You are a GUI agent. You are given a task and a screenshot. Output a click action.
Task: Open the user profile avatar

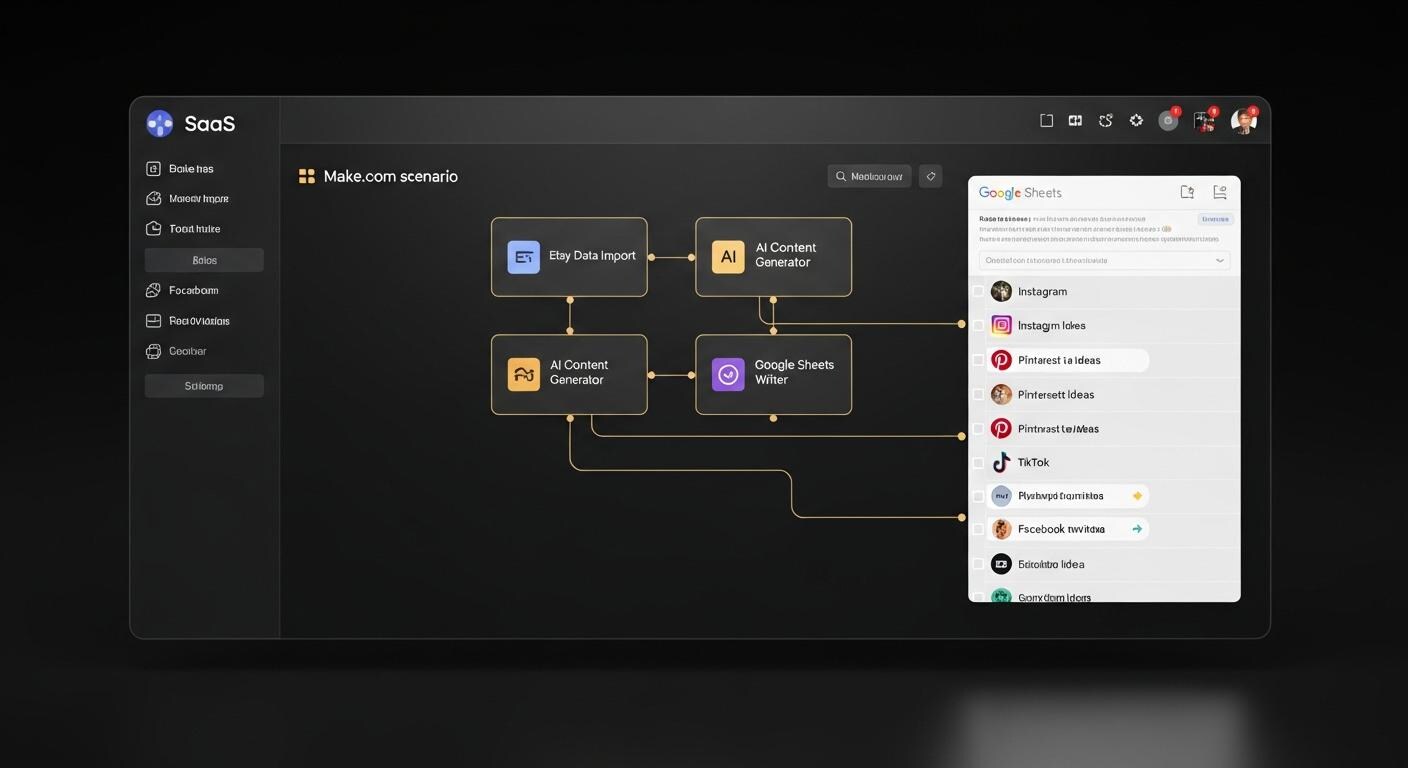(1243, 121)
